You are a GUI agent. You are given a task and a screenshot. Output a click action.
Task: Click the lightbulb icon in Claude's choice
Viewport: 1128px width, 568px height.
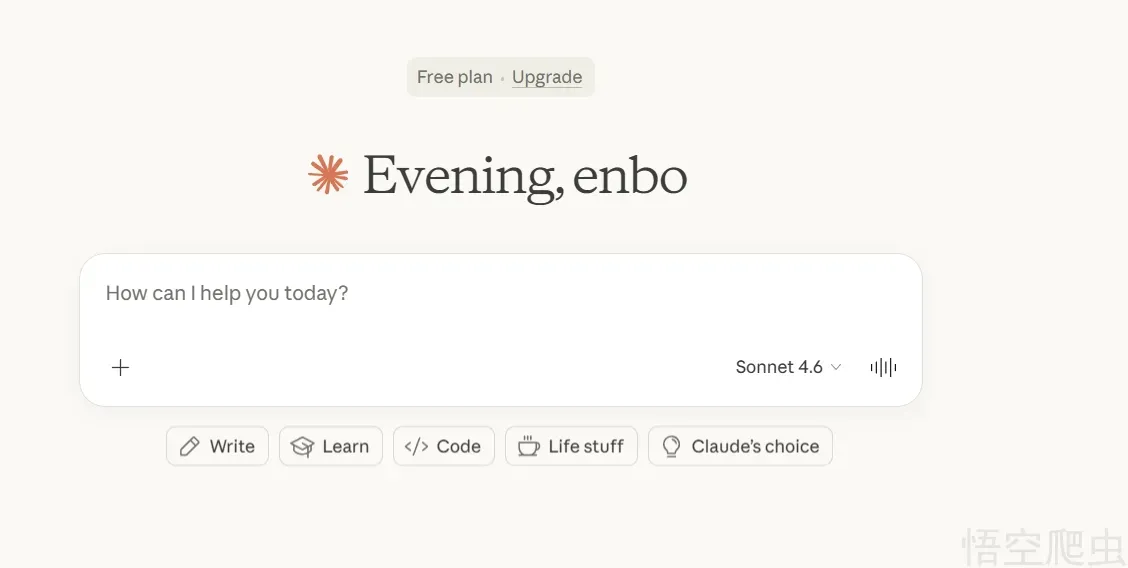672,446
